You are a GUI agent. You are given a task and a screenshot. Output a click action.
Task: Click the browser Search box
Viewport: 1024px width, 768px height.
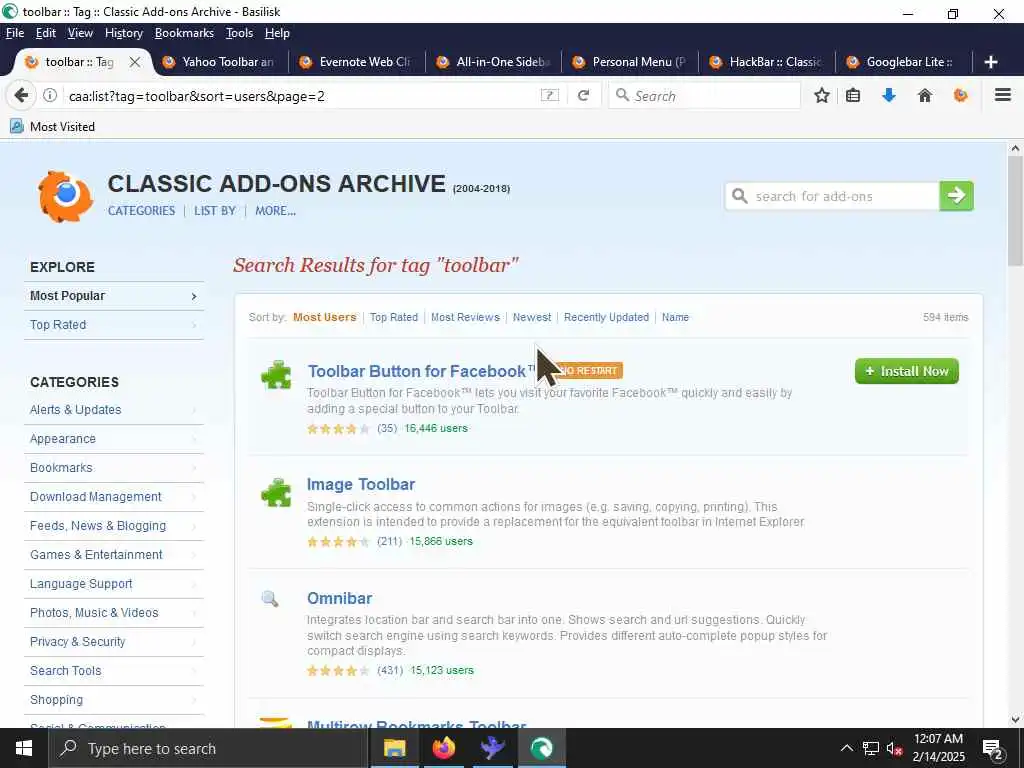[x=704, y=96]
